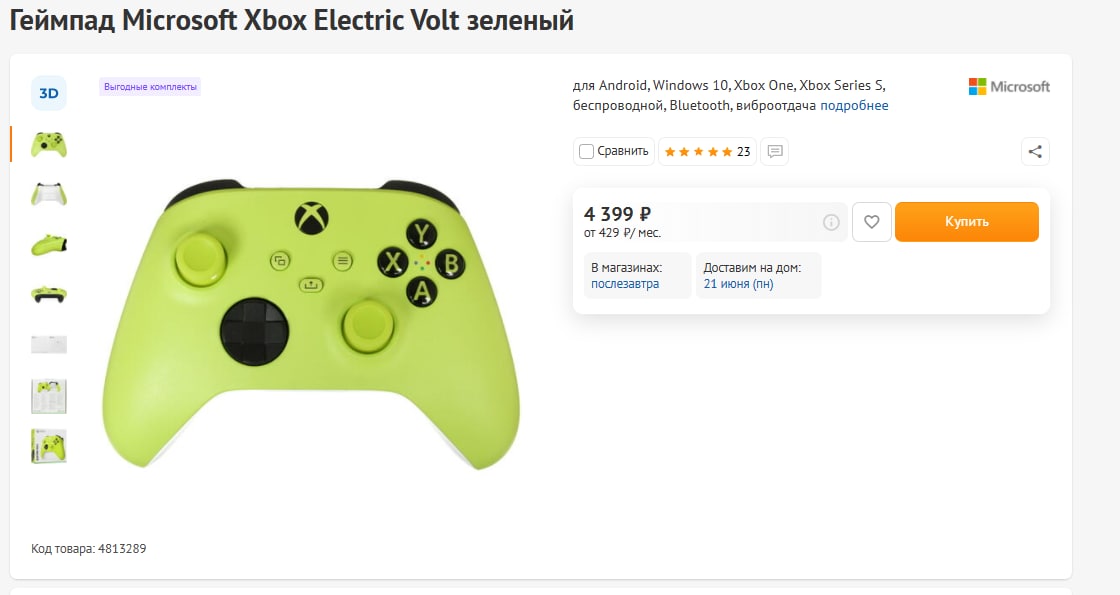
Task: Select the packaged gamepad box thumbnail
Action: (49, 446)
